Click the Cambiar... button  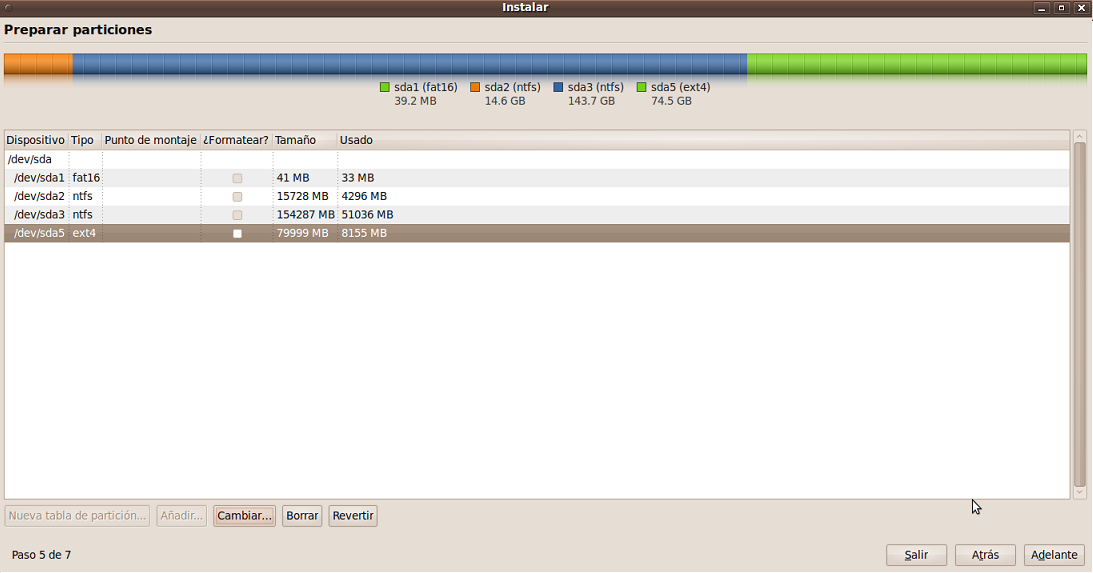coord(244,516)
